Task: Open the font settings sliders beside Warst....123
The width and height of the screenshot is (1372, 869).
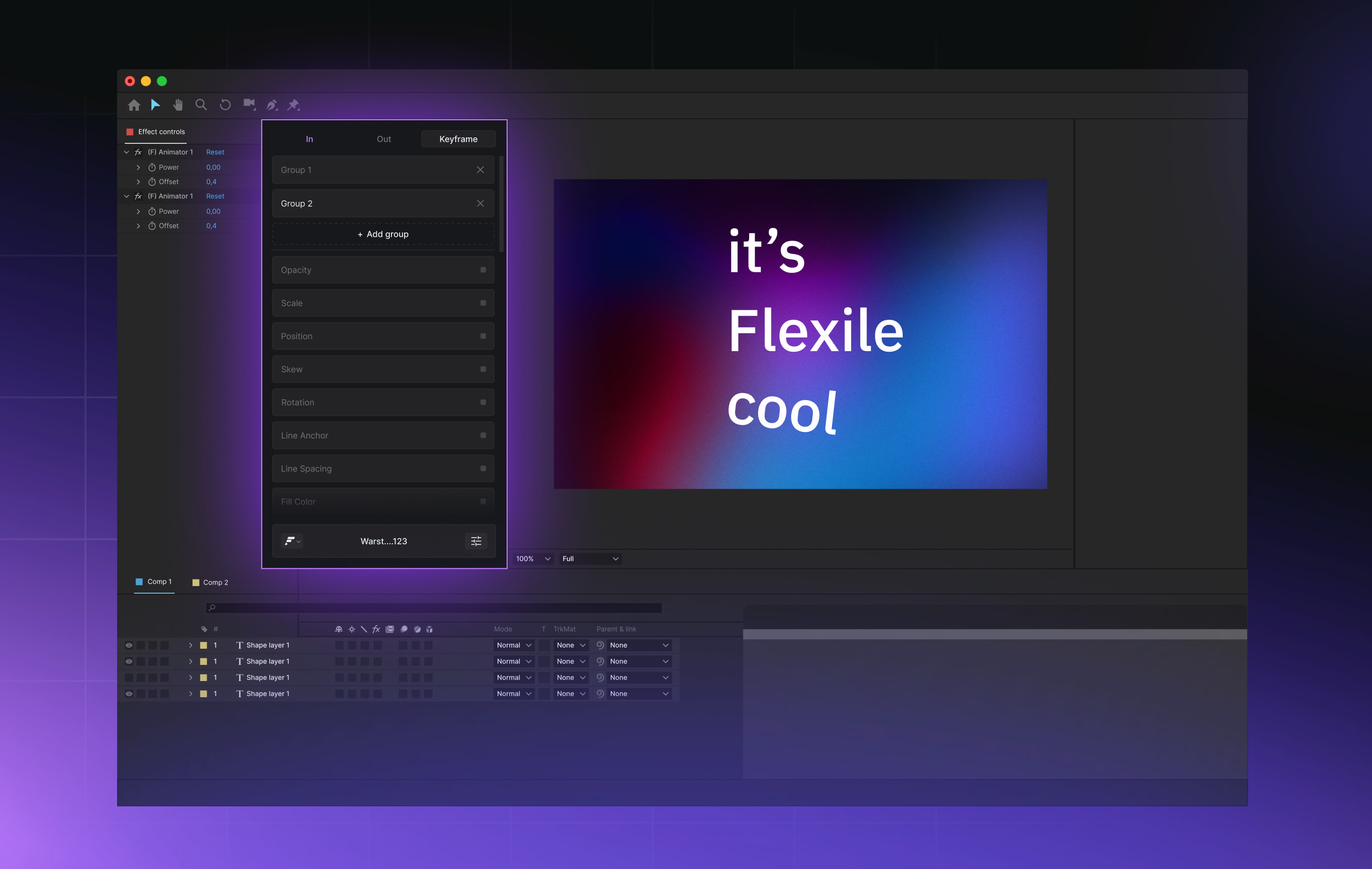Action: pyautogui.click(x=477, y=541)
